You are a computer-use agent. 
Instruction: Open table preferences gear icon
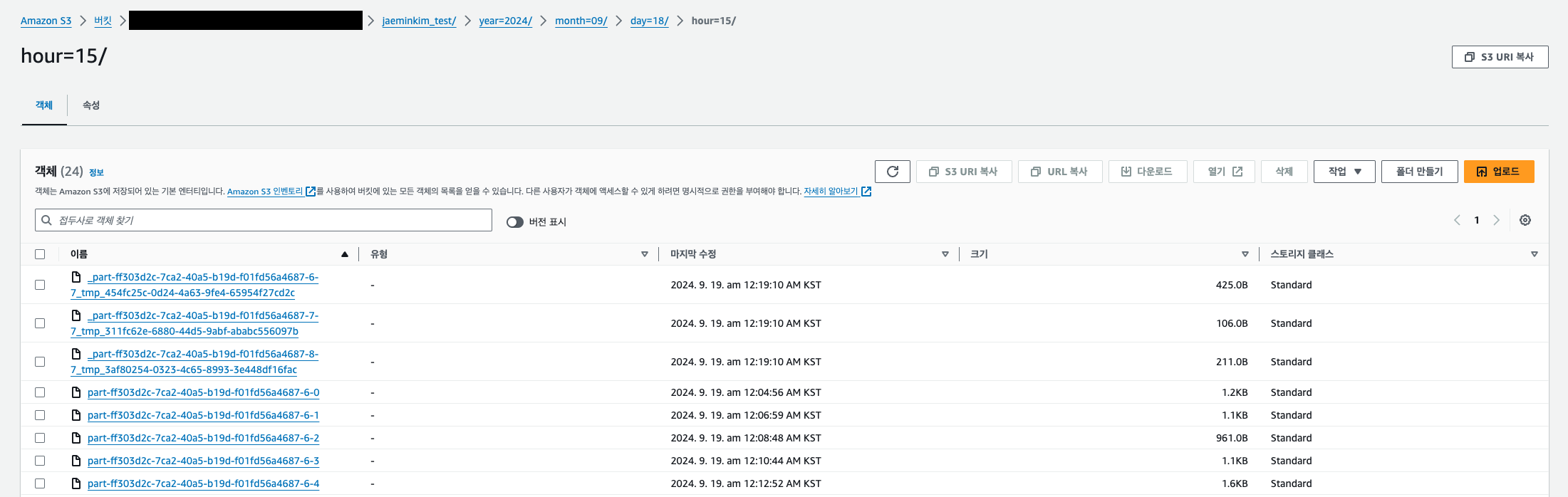pos(1525,220)
